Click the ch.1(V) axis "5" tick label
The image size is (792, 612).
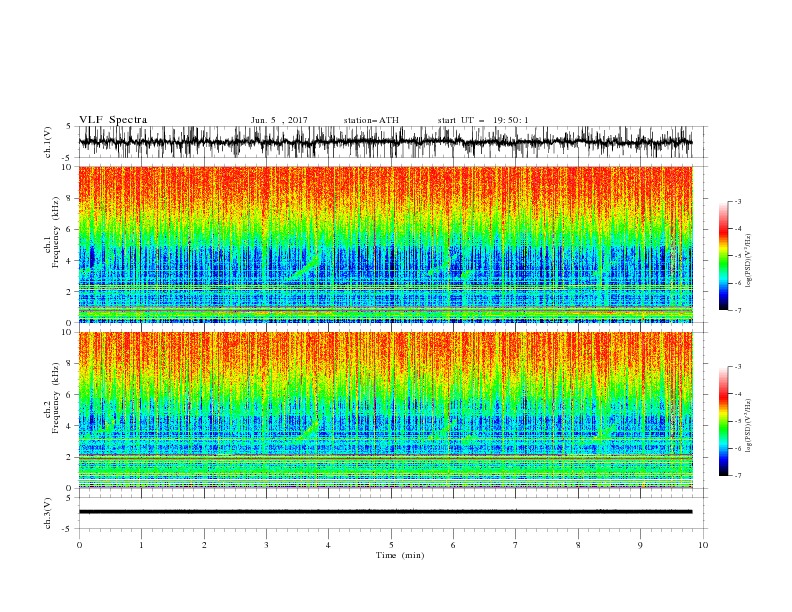click(69, 127)
